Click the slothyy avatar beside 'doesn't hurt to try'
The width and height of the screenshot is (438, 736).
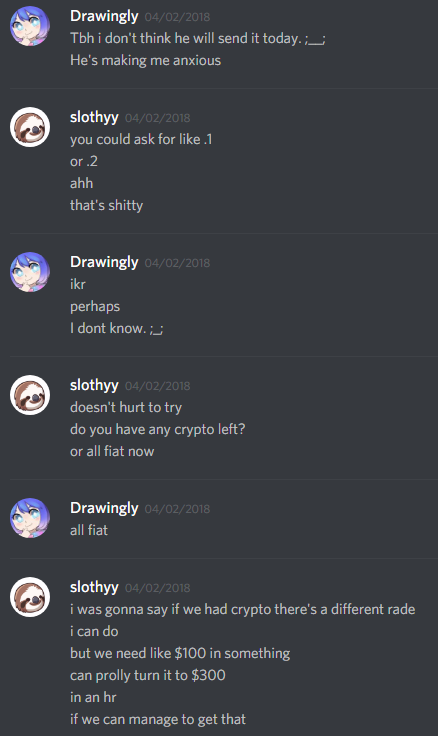pyautogui.click(x=30, y=395)
